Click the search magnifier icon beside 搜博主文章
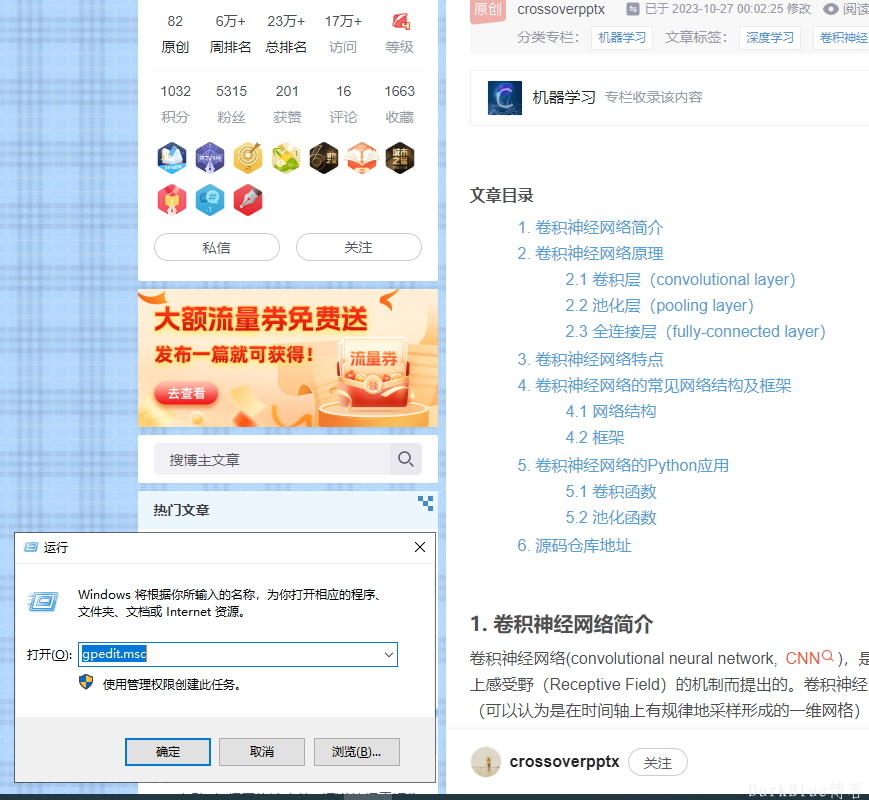The width and height of the screenshot is (869, 800). [x=406, y=459]
